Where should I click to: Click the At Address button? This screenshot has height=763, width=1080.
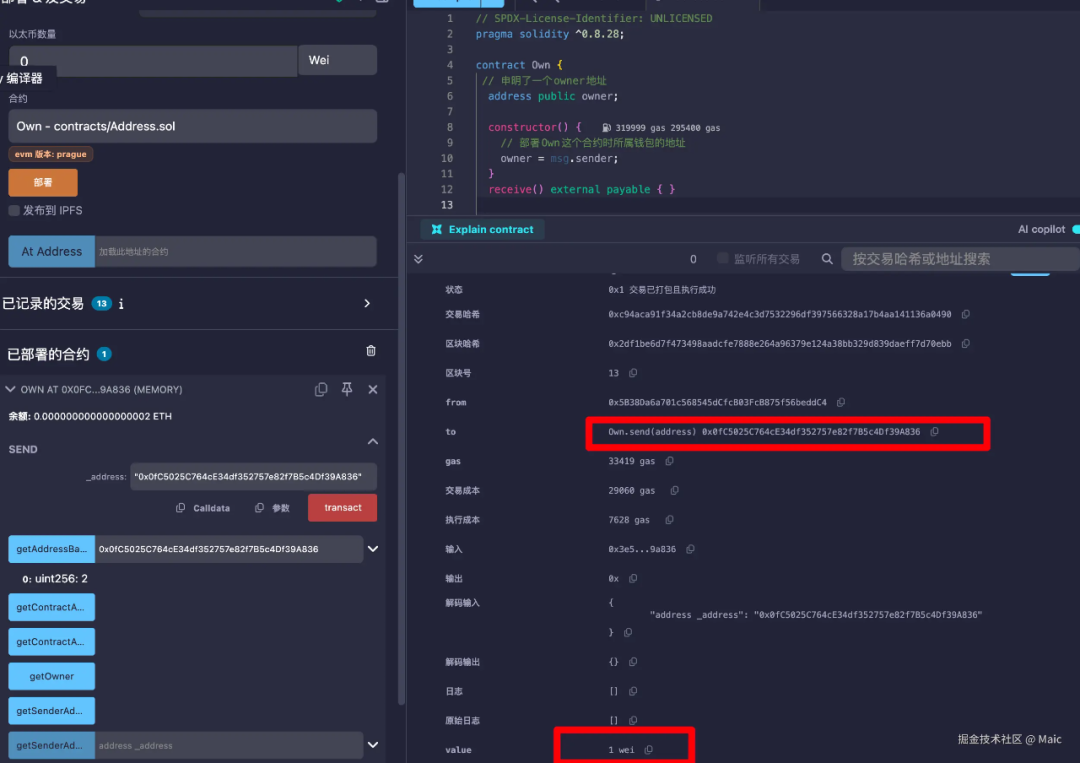(52, 251)
